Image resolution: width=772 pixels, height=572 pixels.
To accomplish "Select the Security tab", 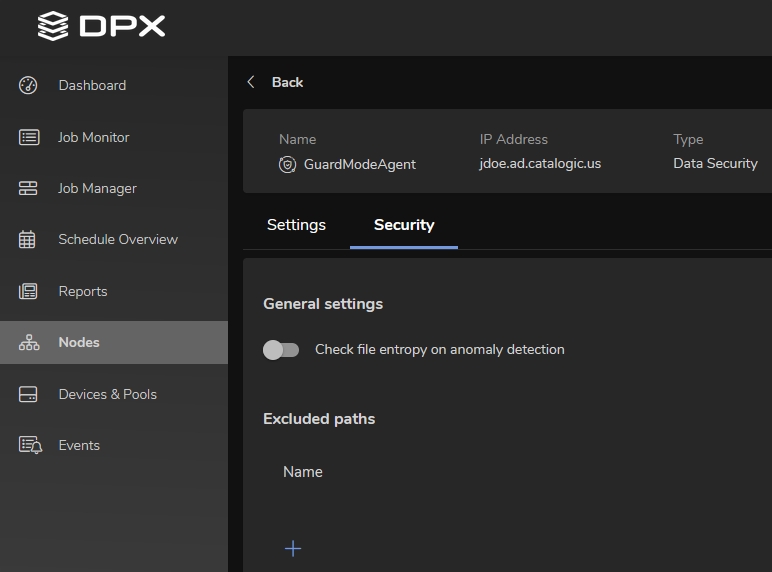I will pos(404,225).
